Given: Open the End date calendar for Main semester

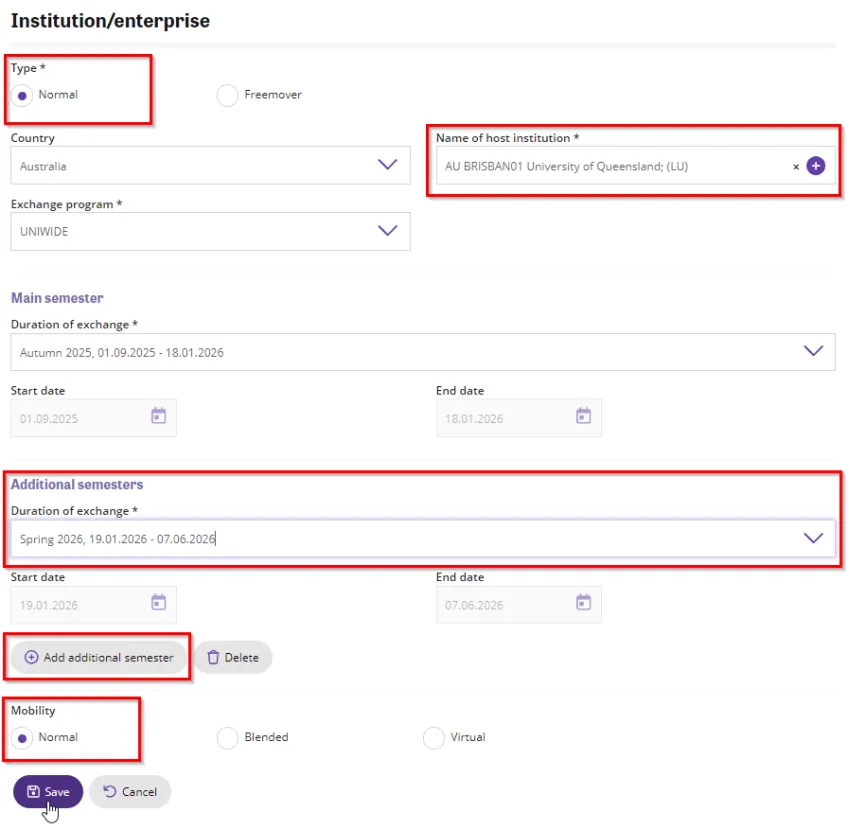Looking at the screenshot, I should coord(583,417).
